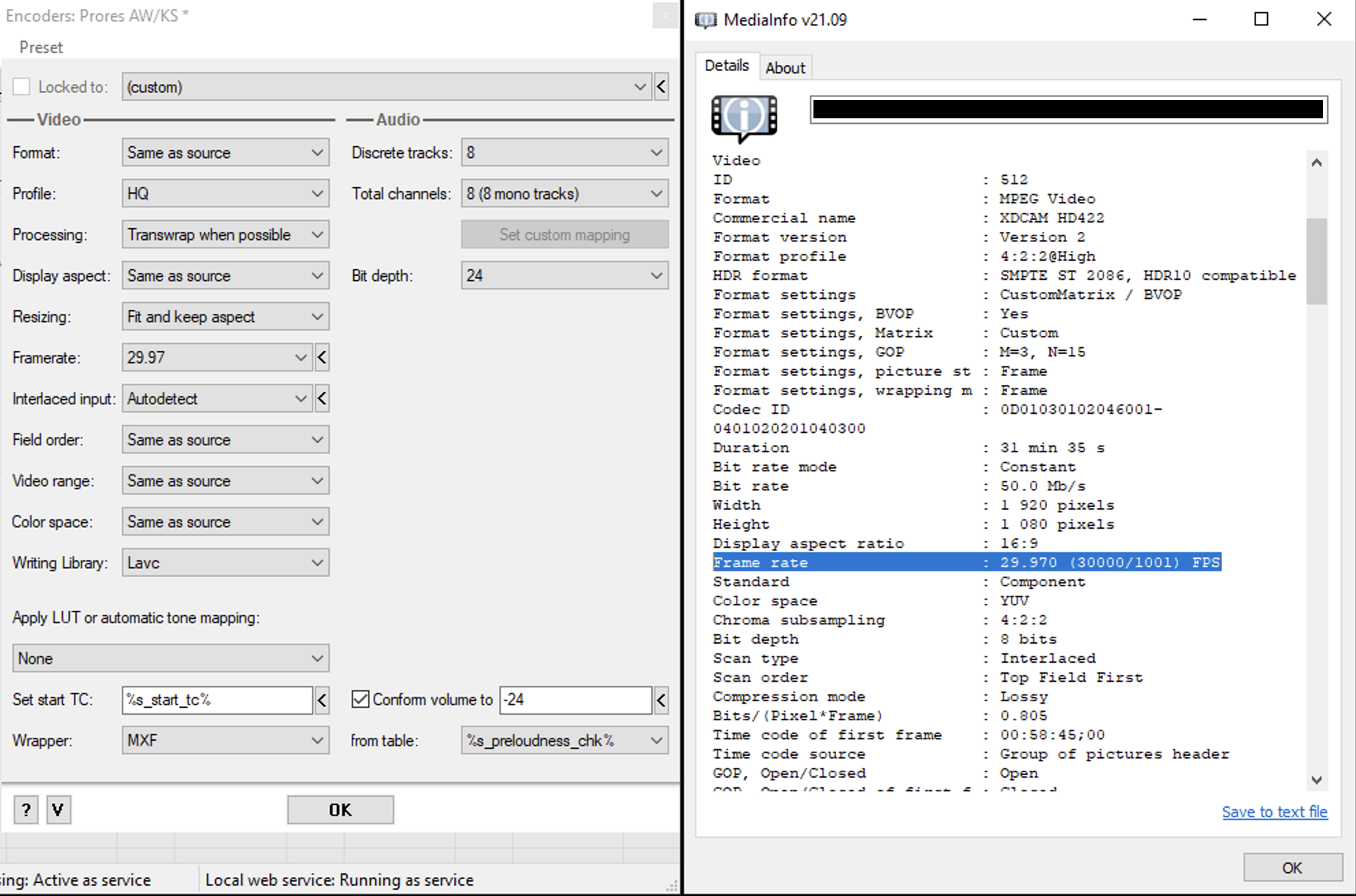Open the Discrete tracks dropdown
Screen dimensions: 1356x896
pyautogui.click(x=565, y=153)
